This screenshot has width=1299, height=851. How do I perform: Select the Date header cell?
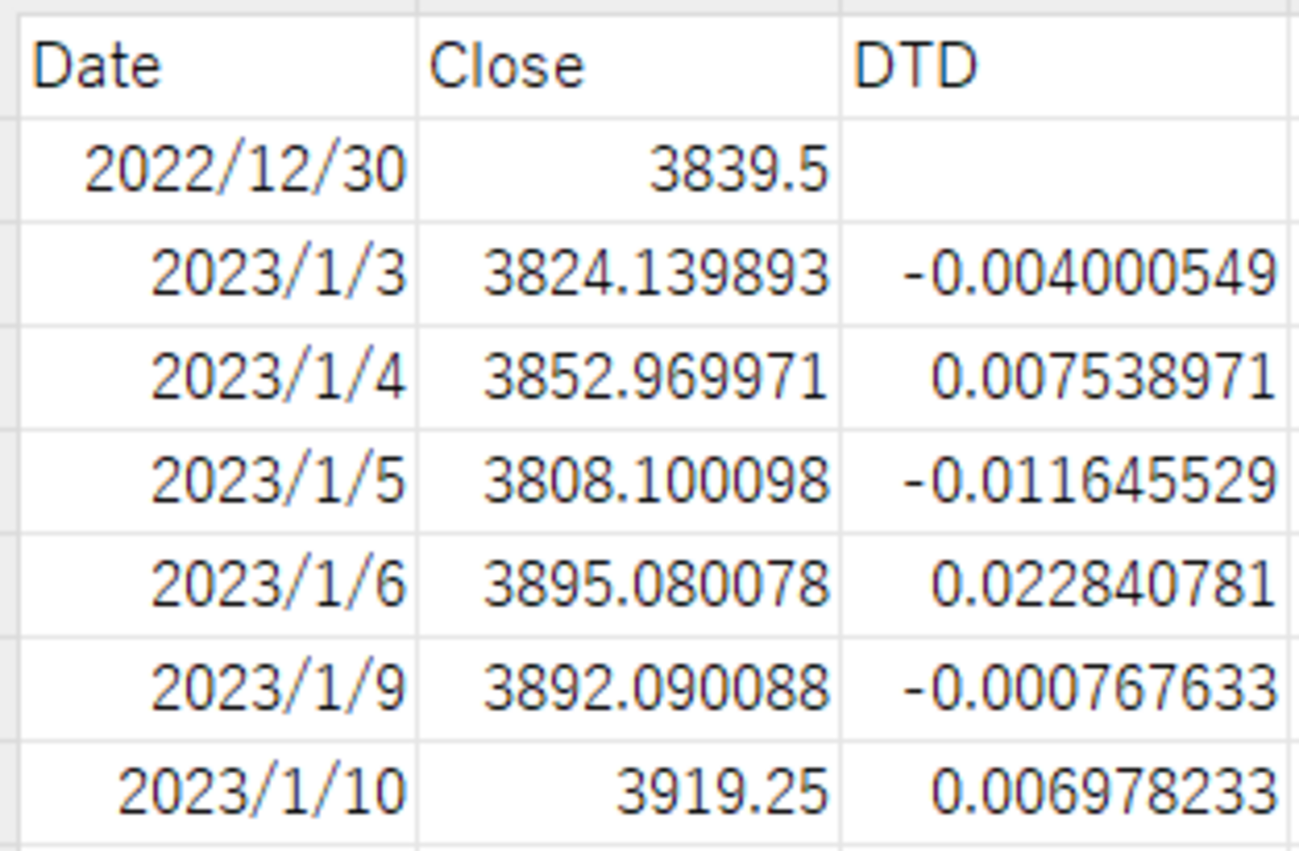point(218,66)
